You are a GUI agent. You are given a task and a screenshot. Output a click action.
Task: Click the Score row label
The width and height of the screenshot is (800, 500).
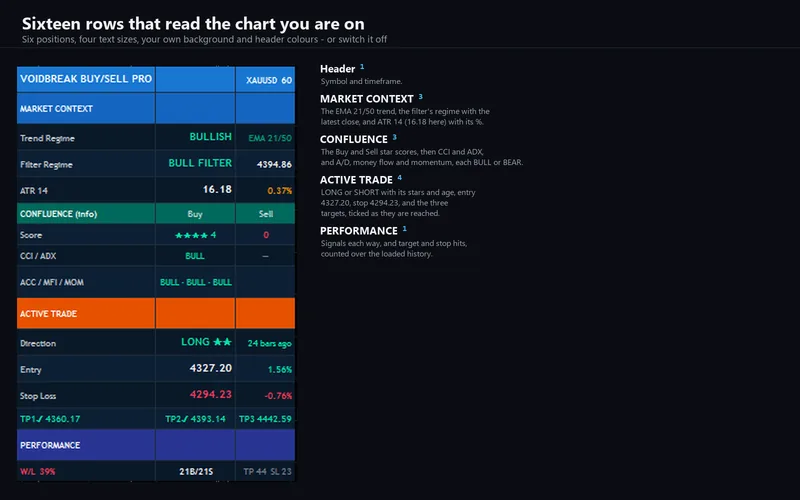[x=31, y=235]
